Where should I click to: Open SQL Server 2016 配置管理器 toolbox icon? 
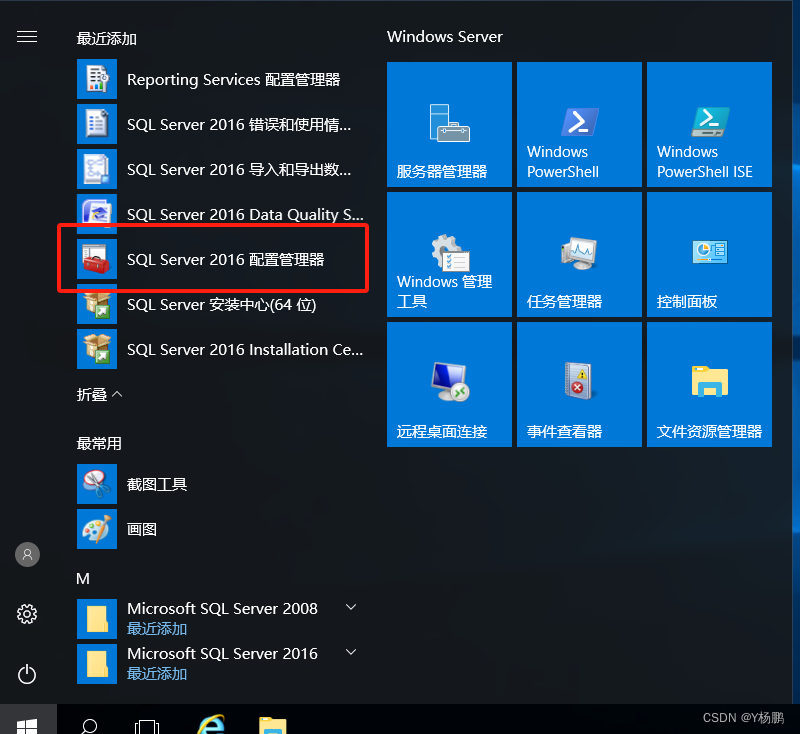[x=97, y=259]
